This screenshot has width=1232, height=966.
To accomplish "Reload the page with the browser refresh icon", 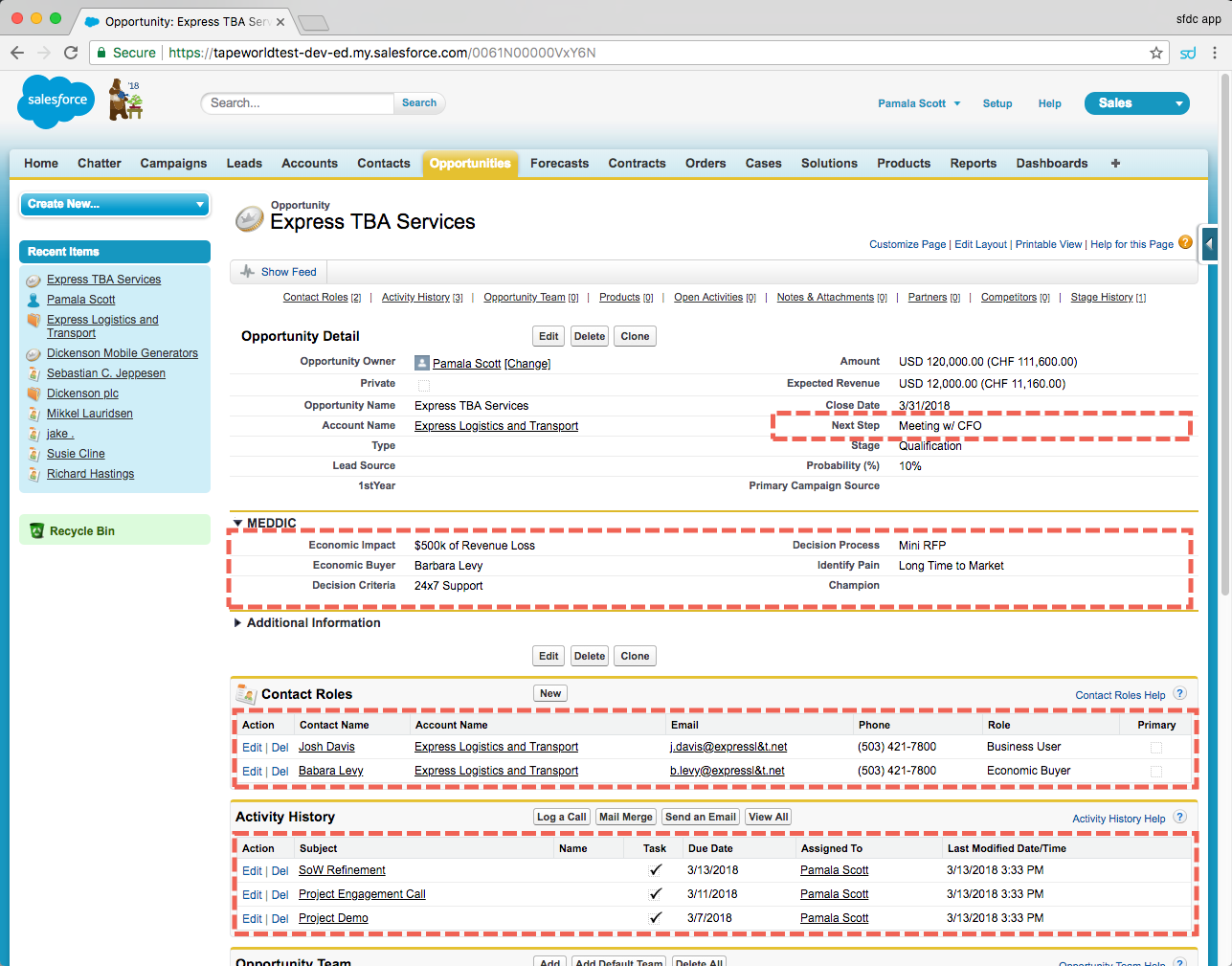I will pyautogui.click(x=71, y=53).
